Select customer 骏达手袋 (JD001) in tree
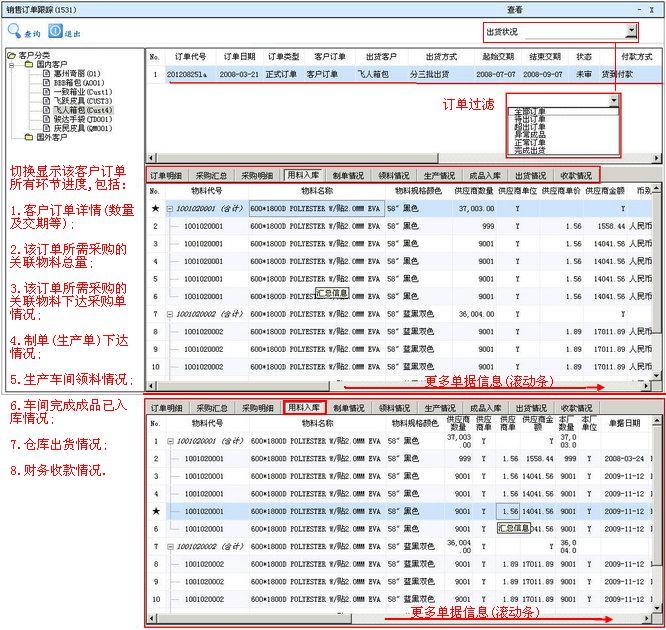 coord(82,119)
